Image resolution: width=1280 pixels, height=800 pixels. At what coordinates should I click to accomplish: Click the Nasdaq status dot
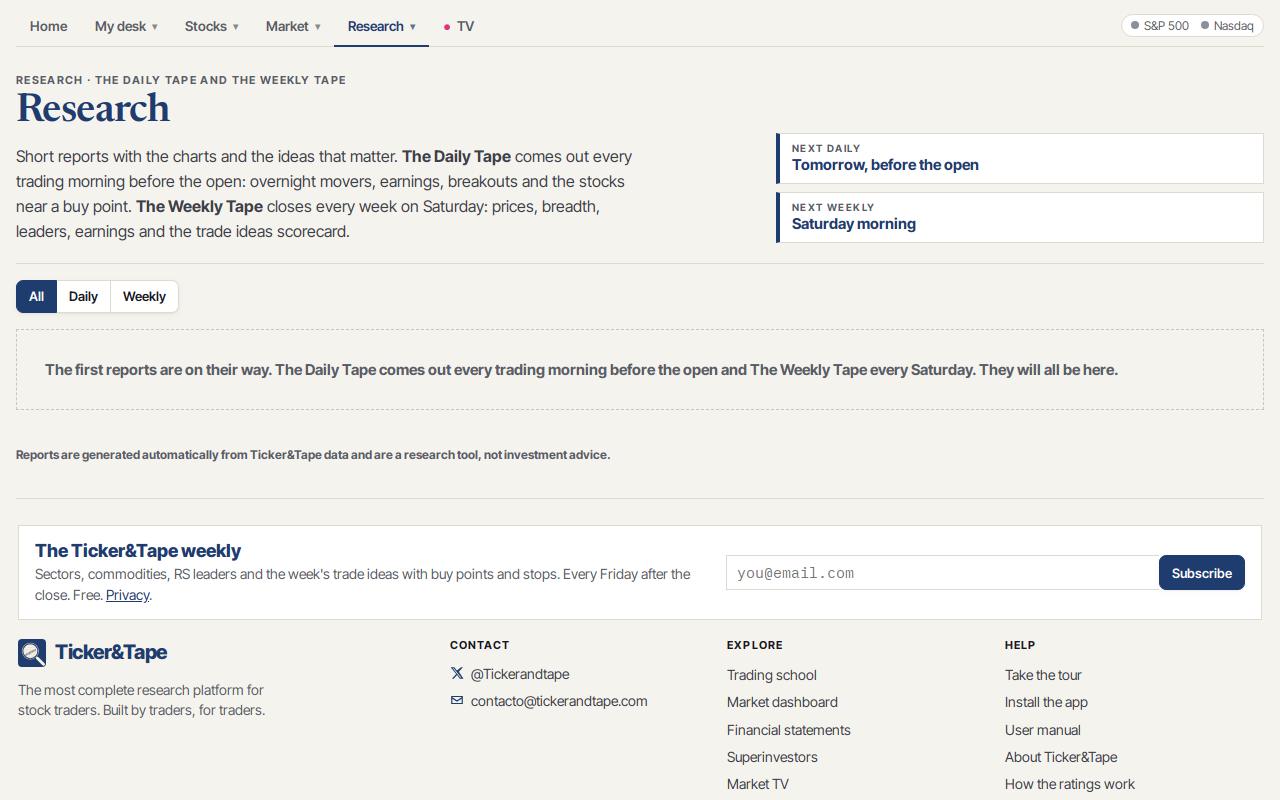click(x=1205, y=25)
